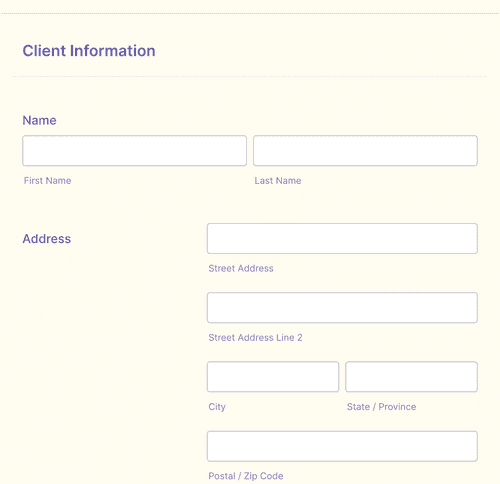Click the 'City' sublabel text
This screenshot has height=484, width=500.
click(217, 407)
